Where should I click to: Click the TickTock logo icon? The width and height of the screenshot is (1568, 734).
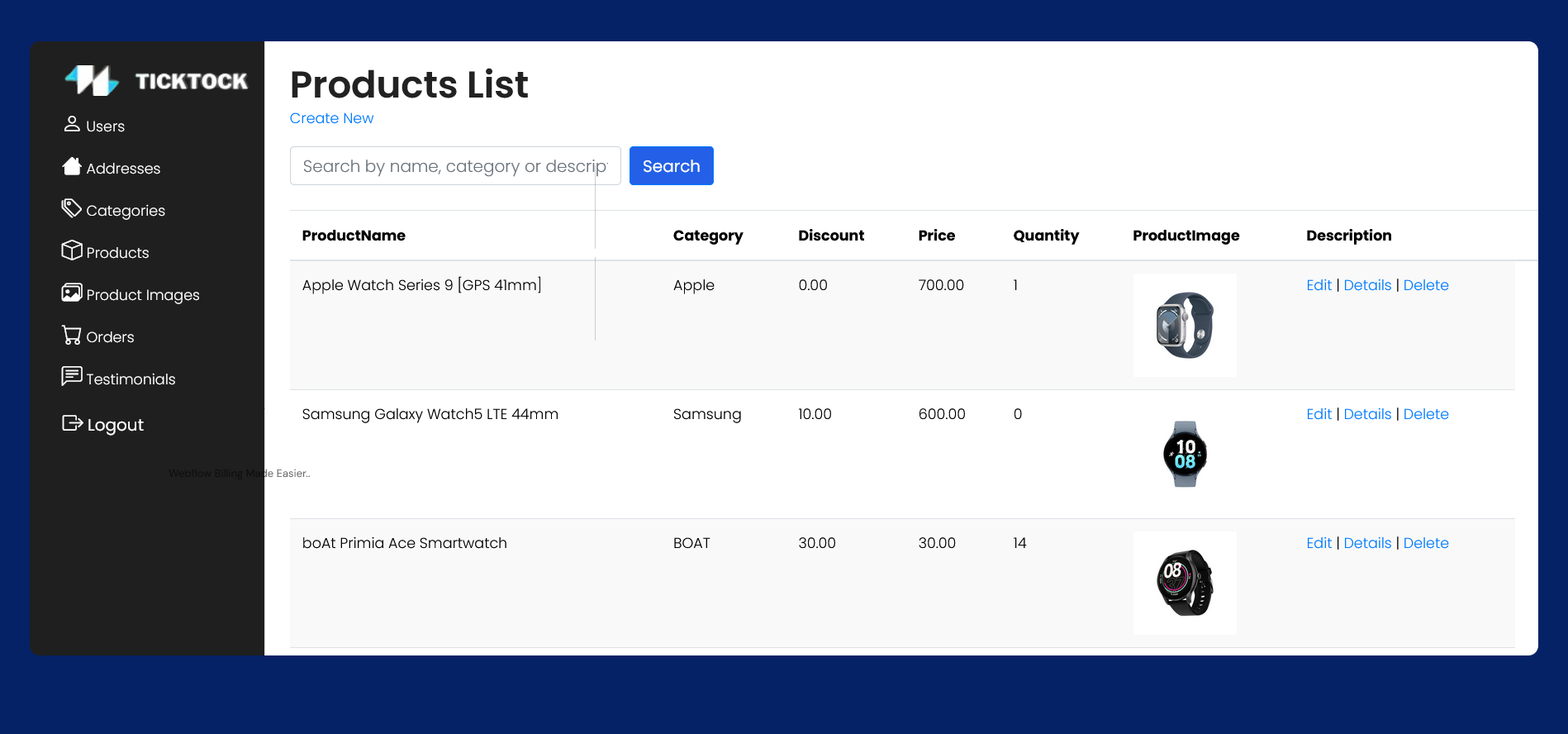click(x=92, y=80)
